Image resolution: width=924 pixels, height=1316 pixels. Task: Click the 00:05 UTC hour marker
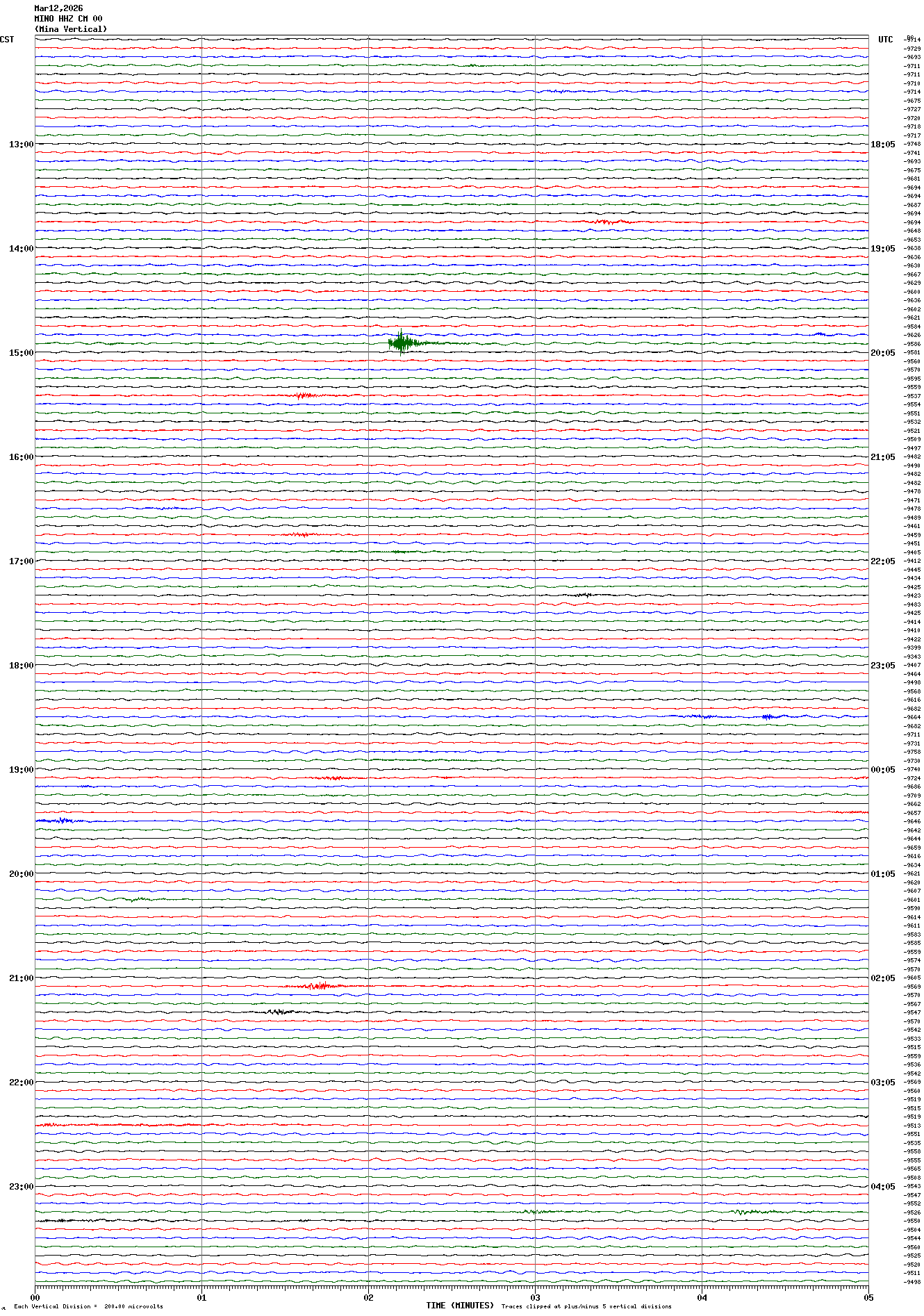click(x=882, y=770)
